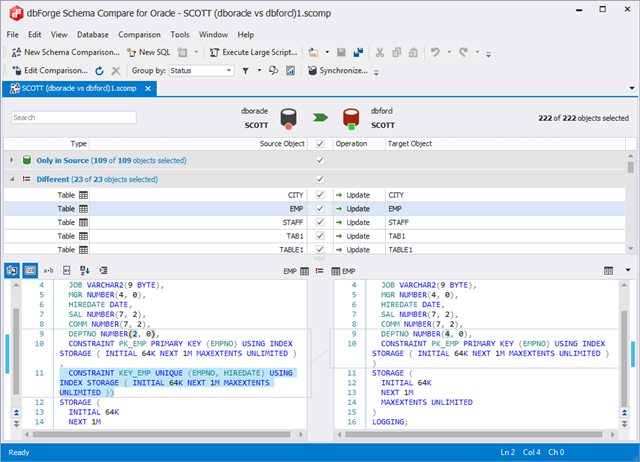
Task: Click the source dboracle database icon
Action: (x=289, y=118)
